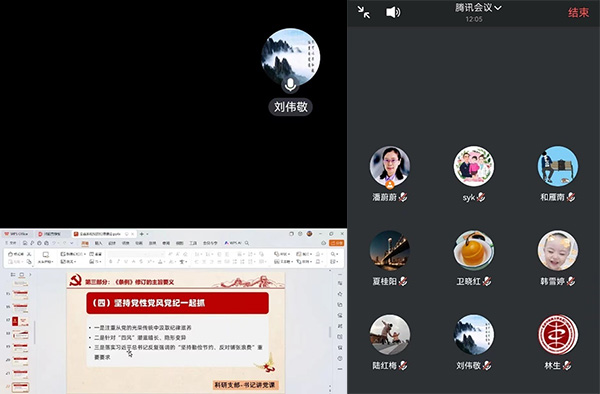This screenshot has height=394, width=600.
Task: Open the WPS user account avatar
Action: pos(309,234)
